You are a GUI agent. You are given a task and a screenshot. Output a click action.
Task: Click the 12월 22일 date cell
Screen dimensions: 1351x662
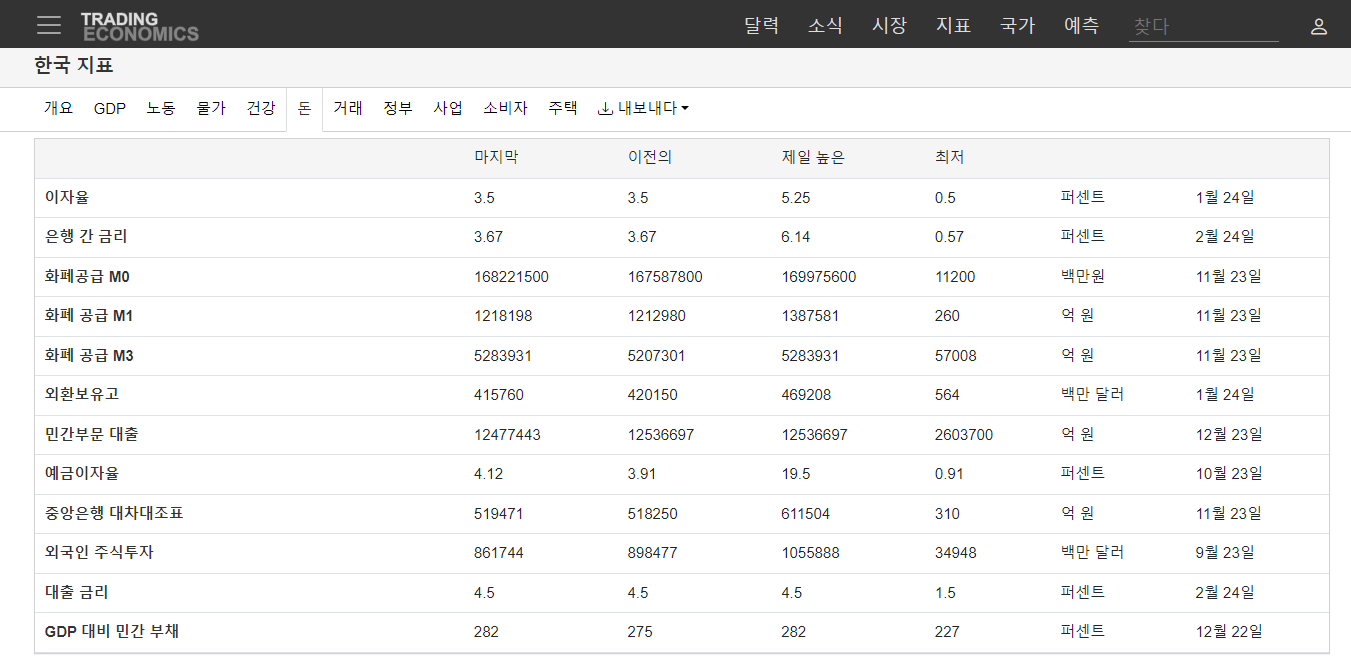[1229, 632]
